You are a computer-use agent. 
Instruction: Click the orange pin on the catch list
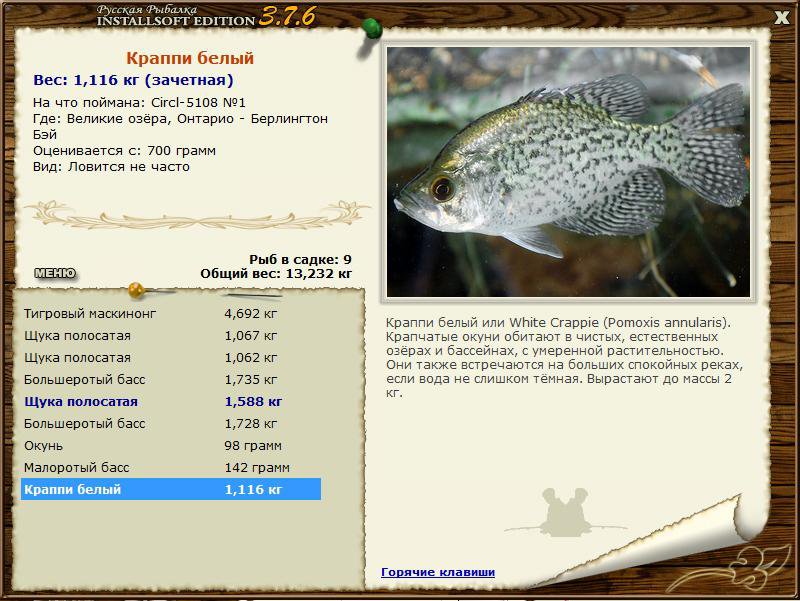tap(137, 290)
